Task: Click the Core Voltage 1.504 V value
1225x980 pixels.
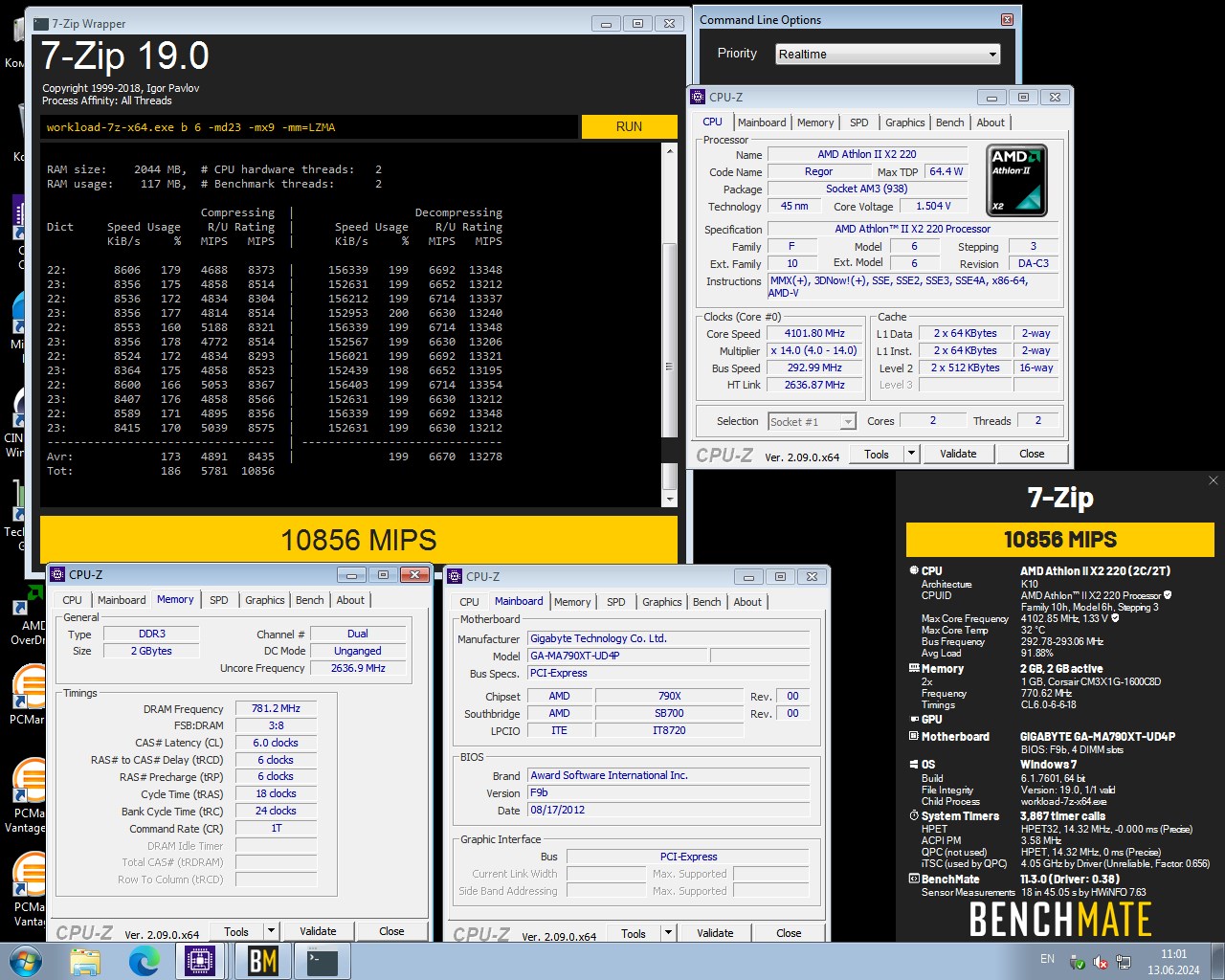Action: [933, 206]
